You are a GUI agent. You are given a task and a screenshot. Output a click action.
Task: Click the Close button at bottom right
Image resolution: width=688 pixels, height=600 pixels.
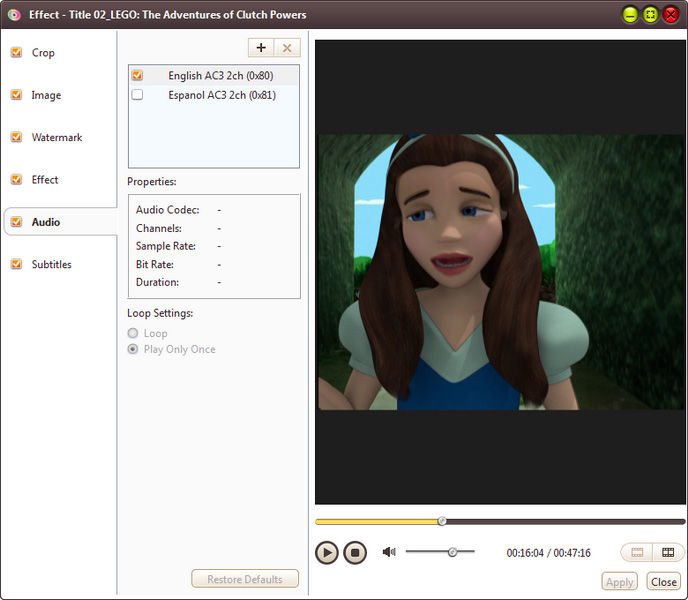(663, 582)
